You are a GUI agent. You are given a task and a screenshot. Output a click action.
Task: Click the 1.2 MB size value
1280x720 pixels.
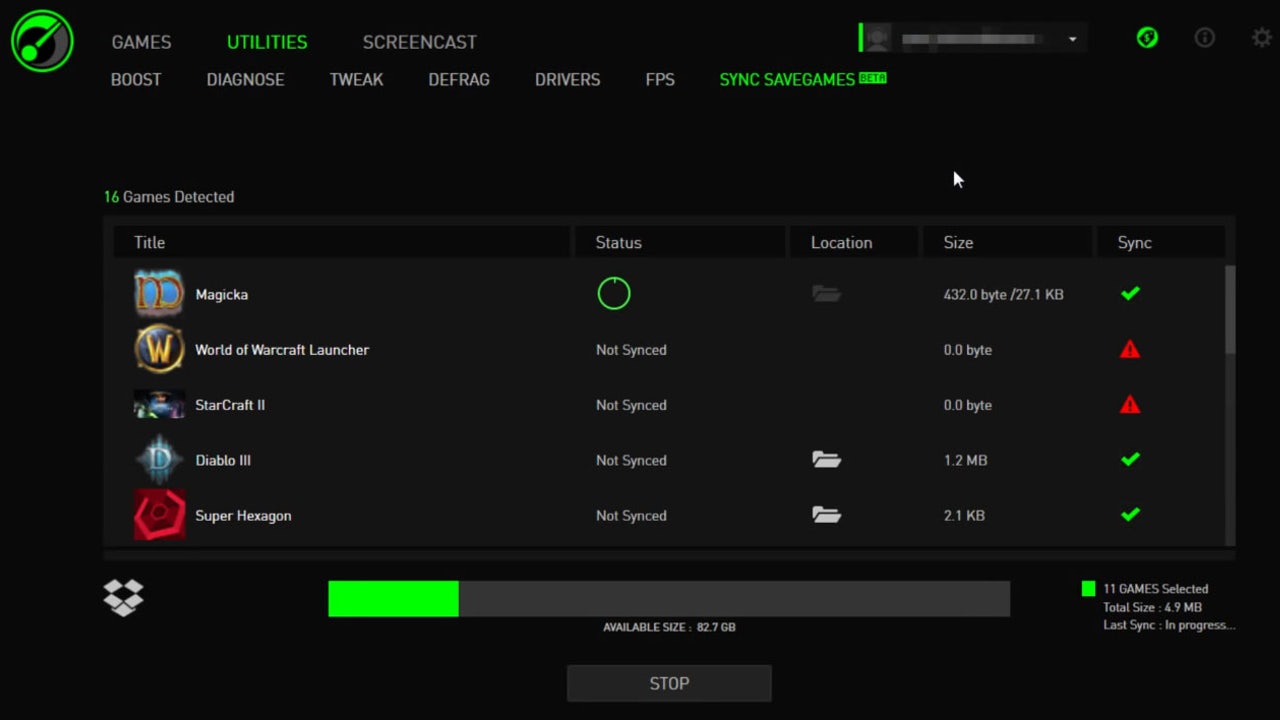965,460
